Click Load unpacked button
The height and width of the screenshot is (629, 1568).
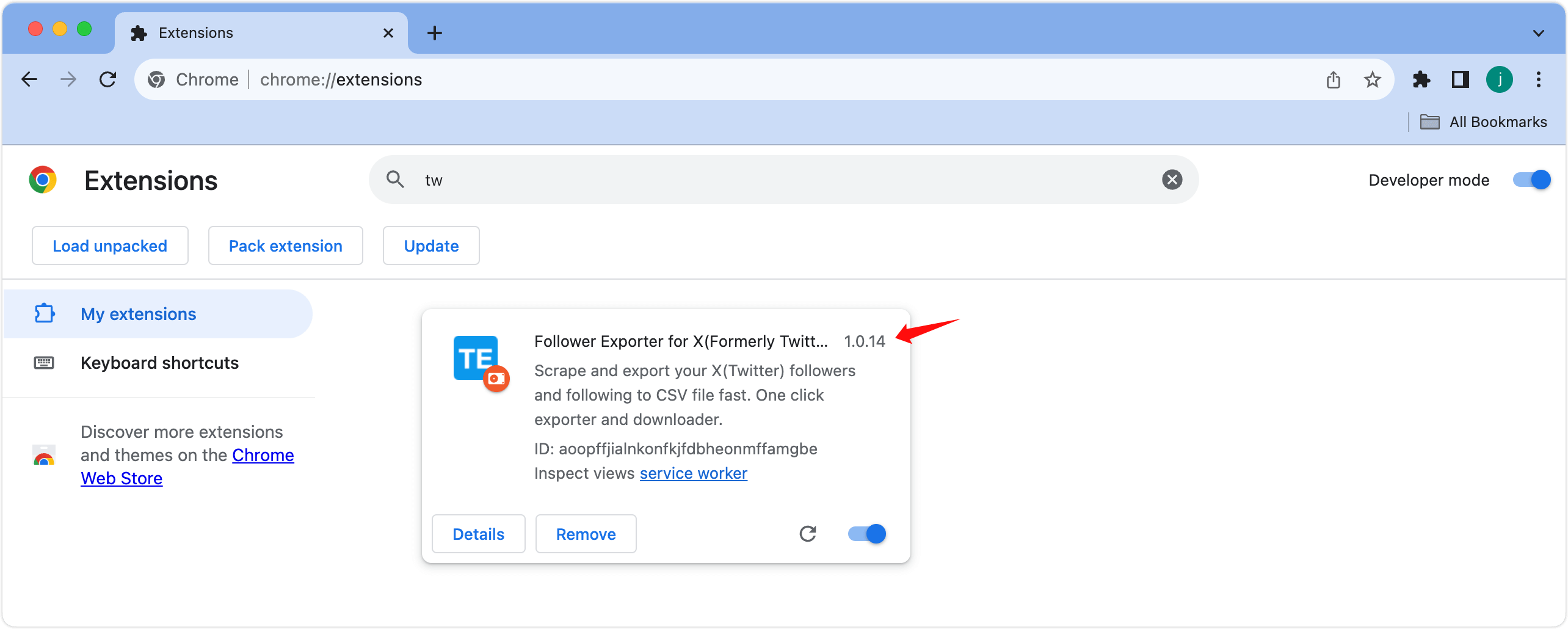110,246
